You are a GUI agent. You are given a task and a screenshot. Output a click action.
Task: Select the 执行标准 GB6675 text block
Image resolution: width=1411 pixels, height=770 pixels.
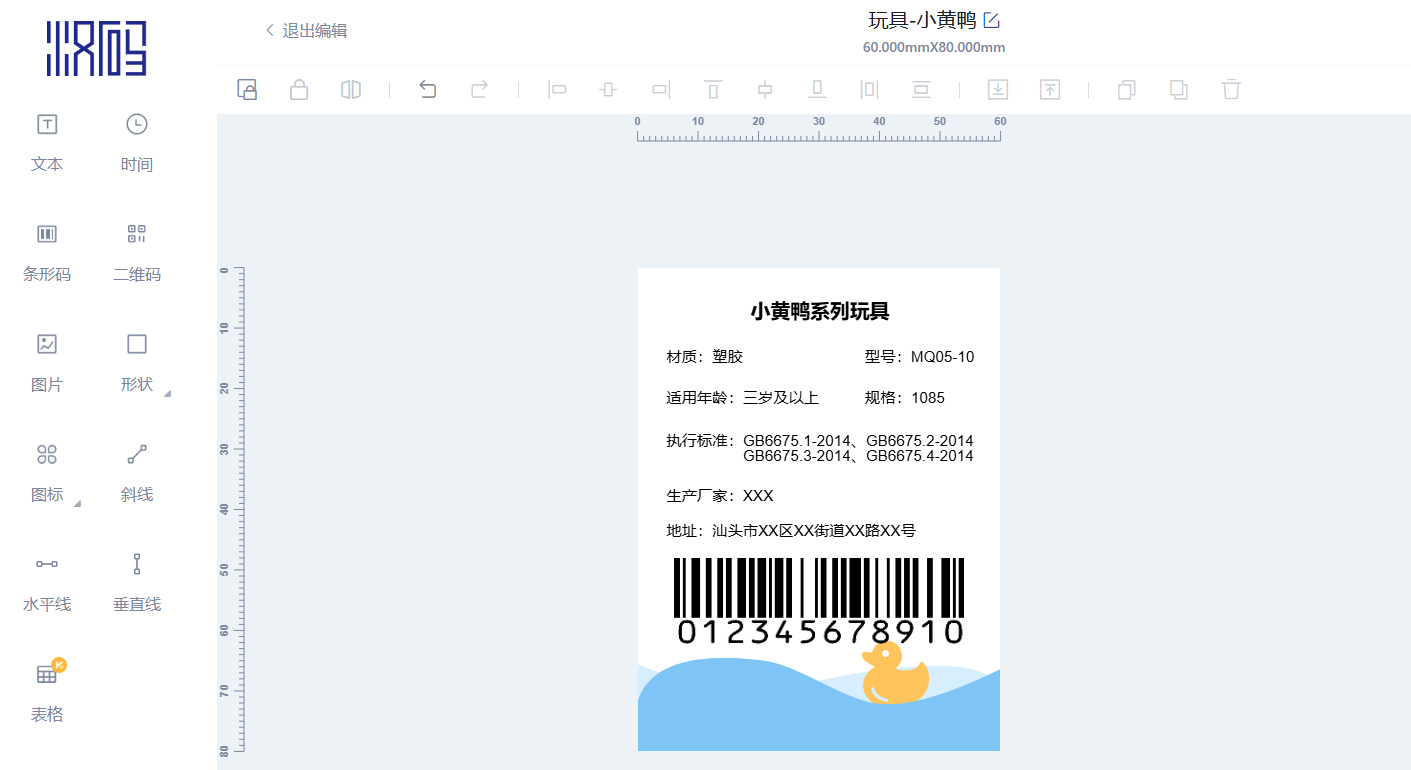coord(820,448)
